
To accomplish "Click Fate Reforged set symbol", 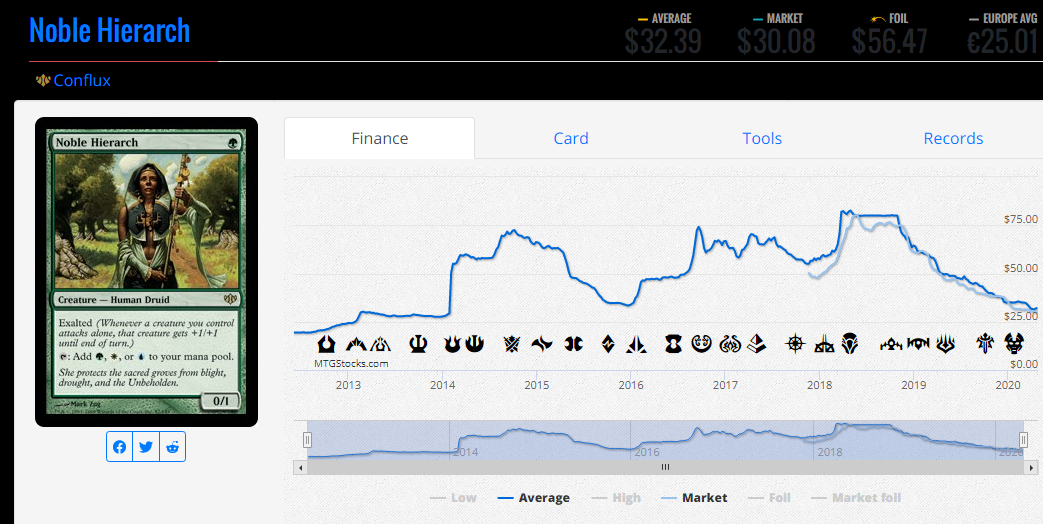I will click(x=542, y=344).
